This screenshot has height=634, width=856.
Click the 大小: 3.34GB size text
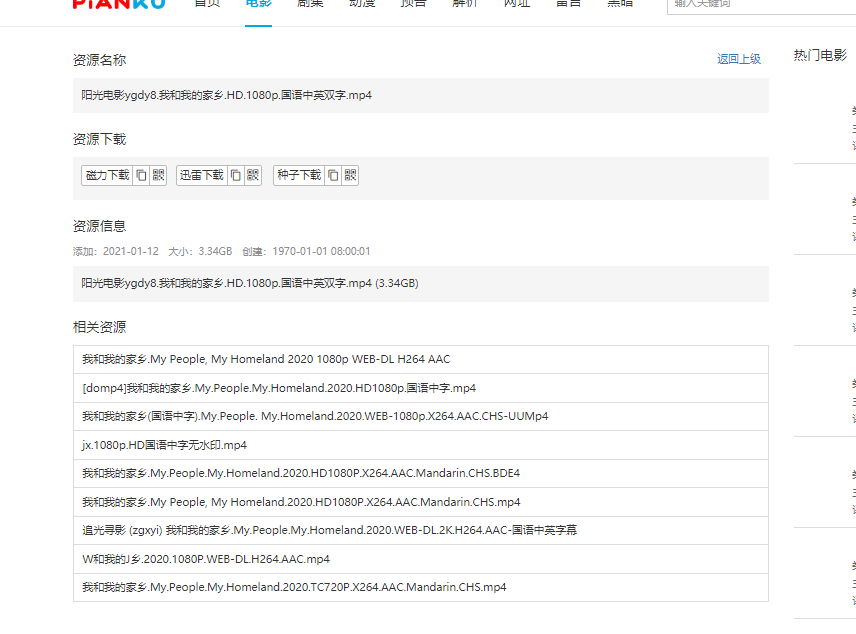pyautogui.click(x=200, y=251)
